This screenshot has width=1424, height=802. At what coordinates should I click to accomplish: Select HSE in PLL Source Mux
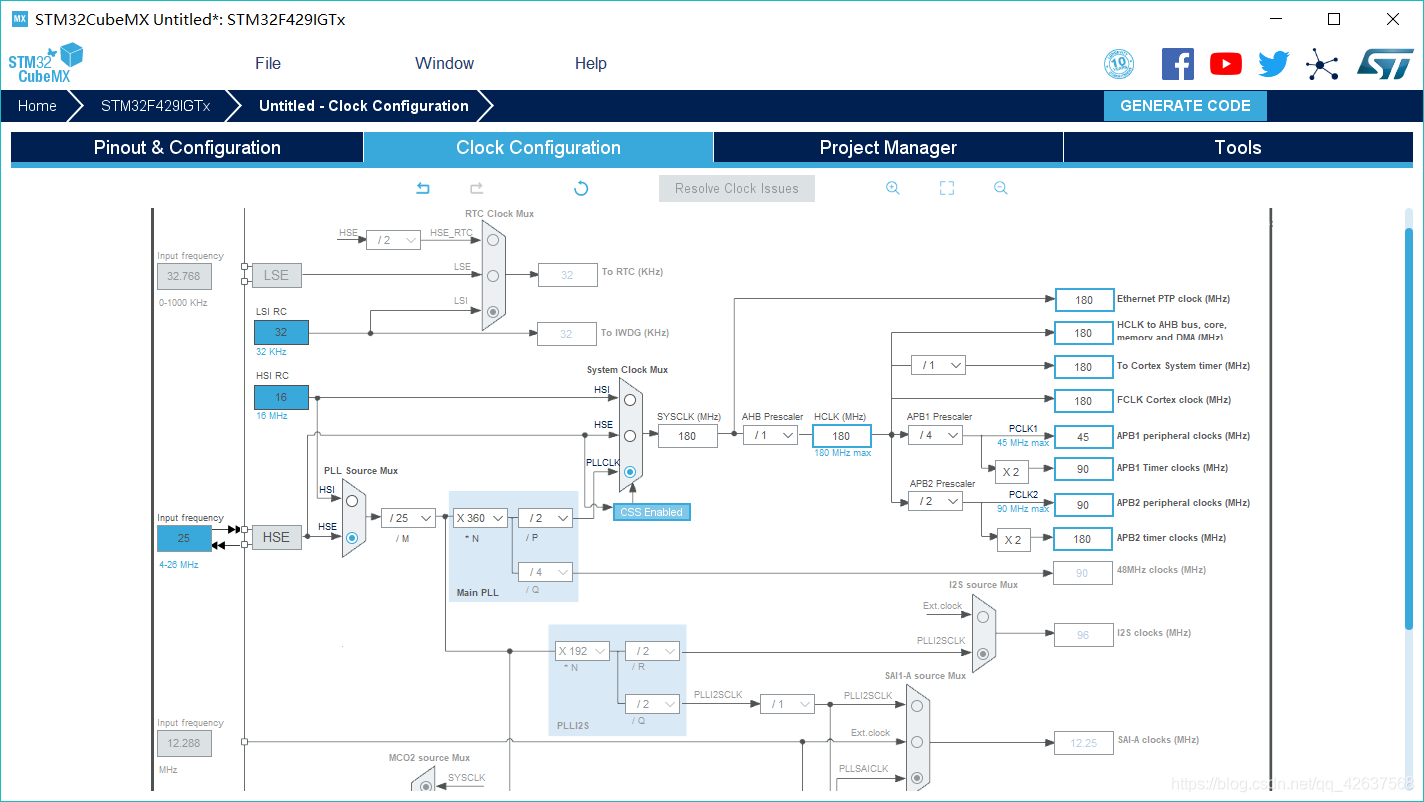(352, 537)
